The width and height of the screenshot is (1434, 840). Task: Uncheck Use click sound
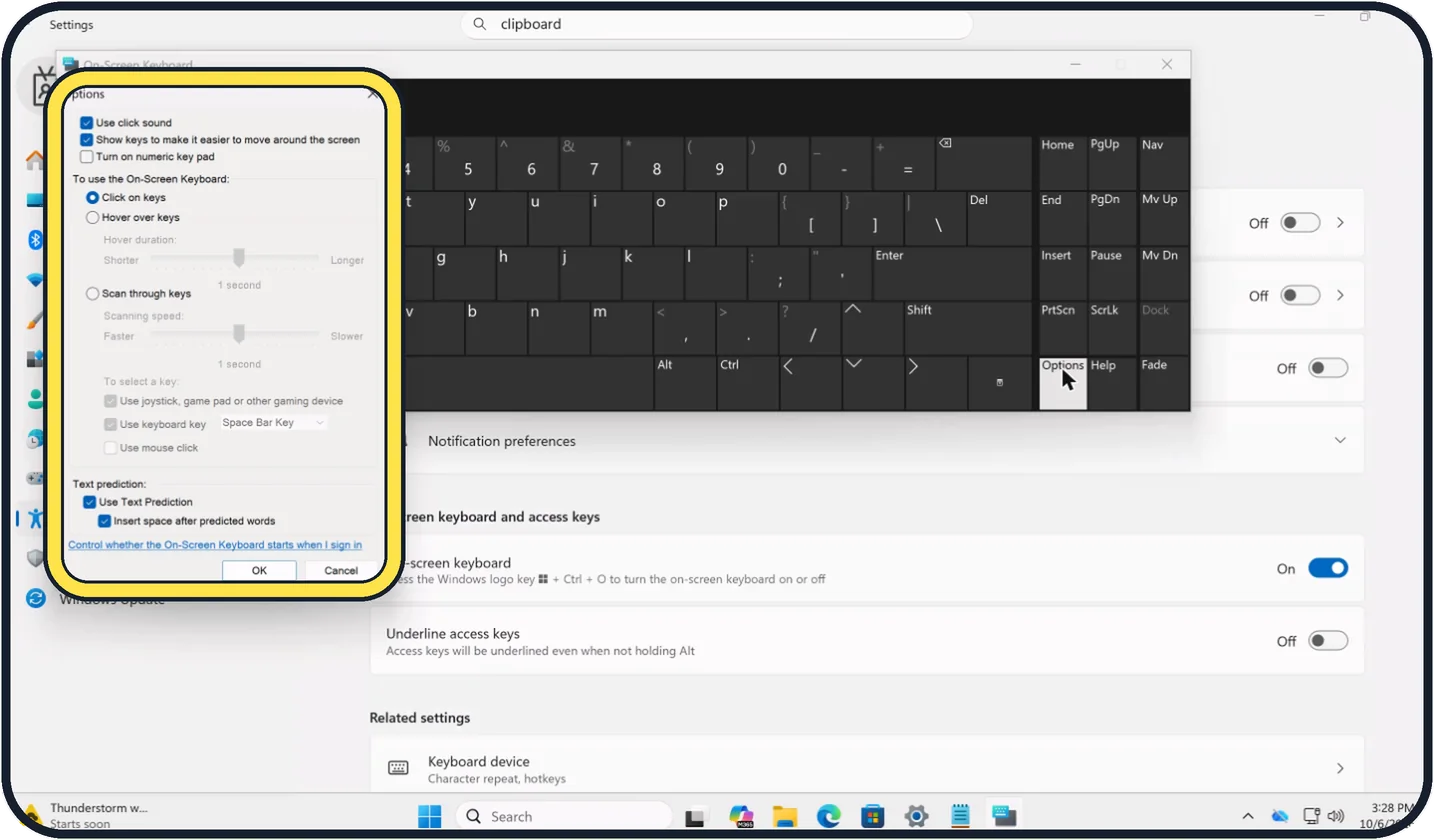point(87,123)
